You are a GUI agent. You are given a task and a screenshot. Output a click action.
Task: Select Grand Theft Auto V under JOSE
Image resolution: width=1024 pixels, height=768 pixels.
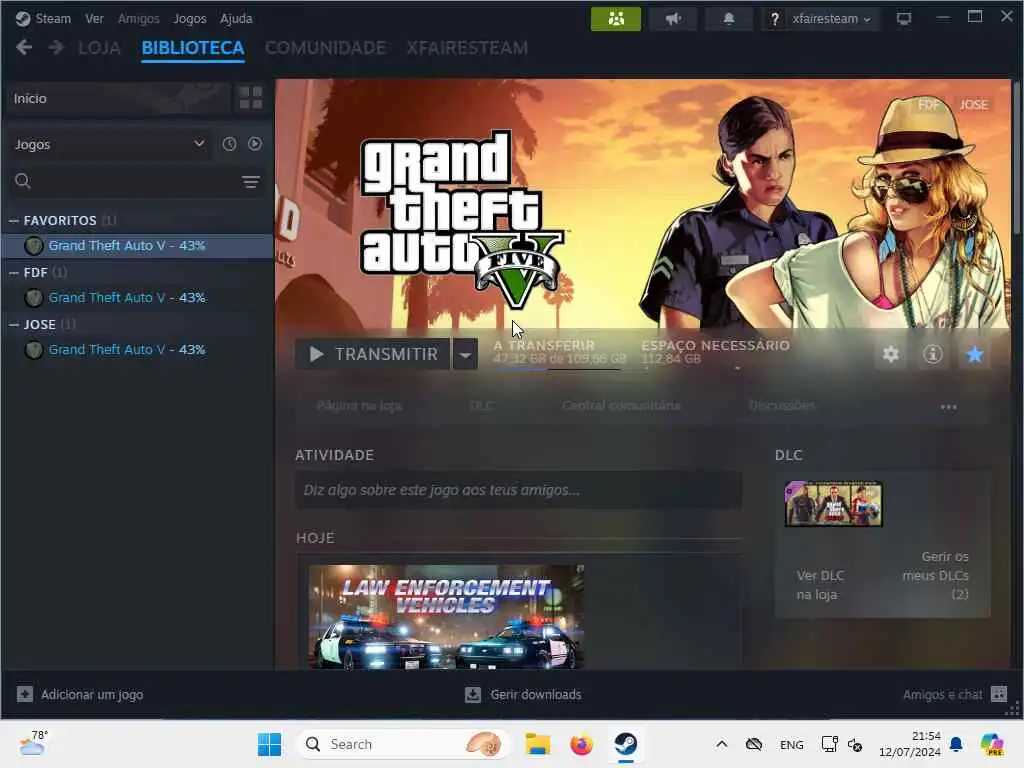point(138,350)
